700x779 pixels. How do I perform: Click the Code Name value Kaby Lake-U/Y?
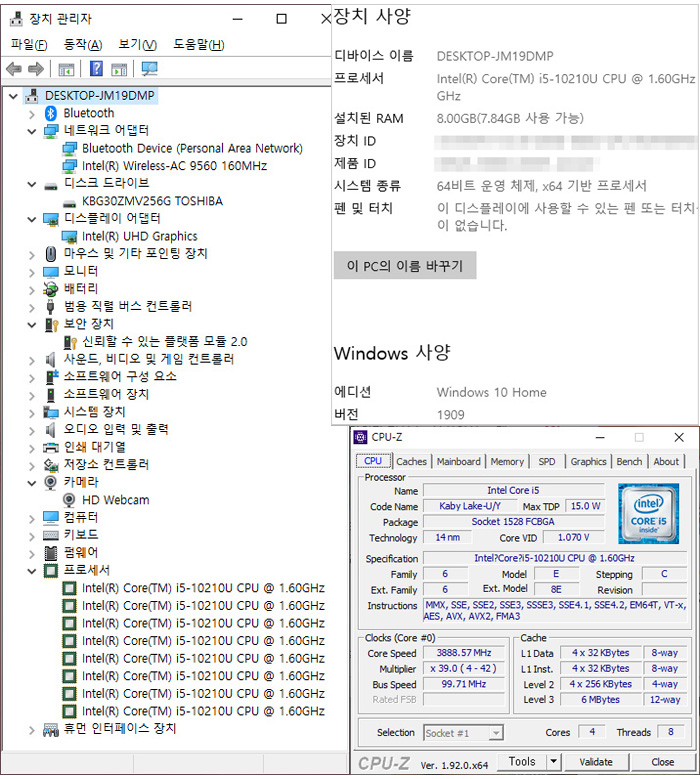469,506
